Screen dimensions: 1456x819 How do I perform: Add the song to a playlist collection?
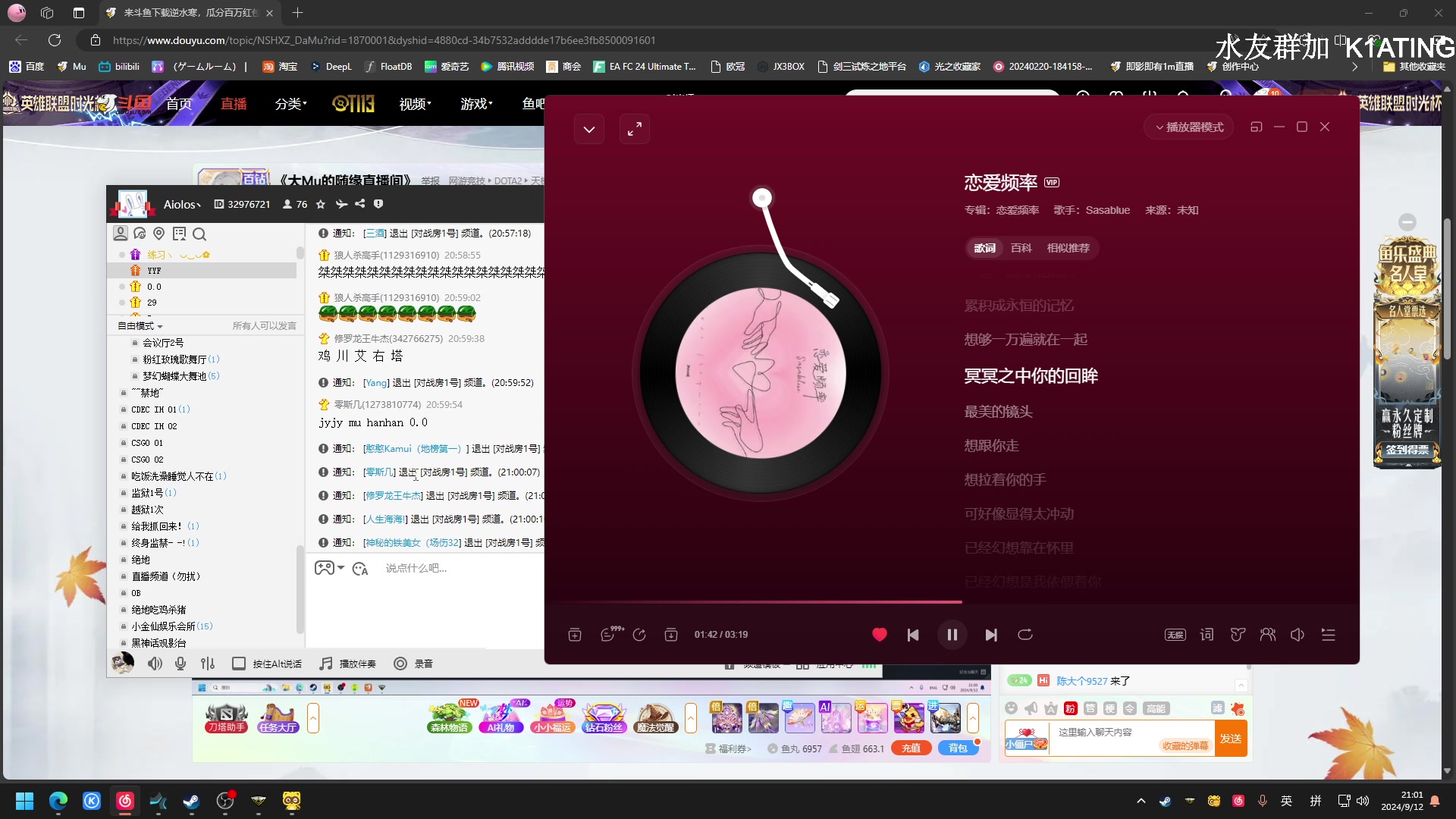pyautogui.click(x=575, y=635)
